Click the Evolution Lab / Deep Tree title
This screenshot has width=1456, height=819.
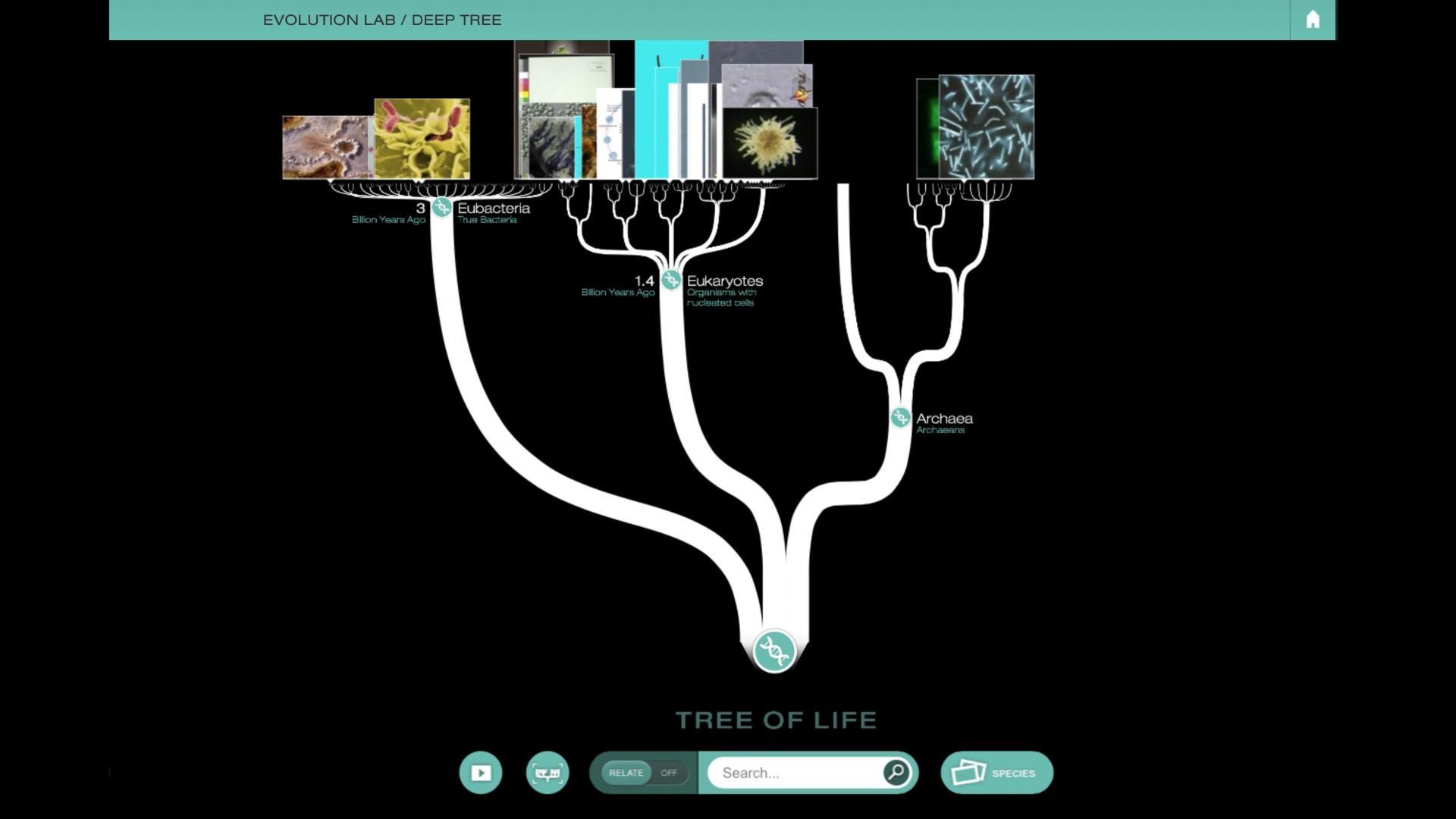(382, 20)
